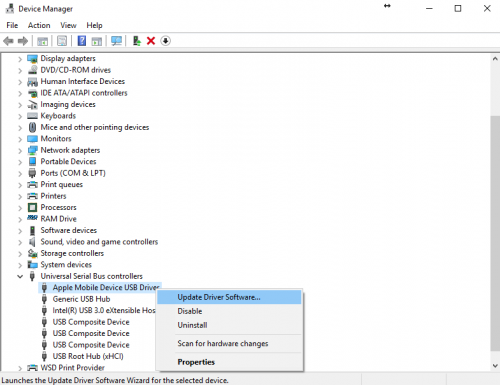Click the vertical scrollbar thumb
The width and height of the screenshot is (500, 385).
click(495, 233)
